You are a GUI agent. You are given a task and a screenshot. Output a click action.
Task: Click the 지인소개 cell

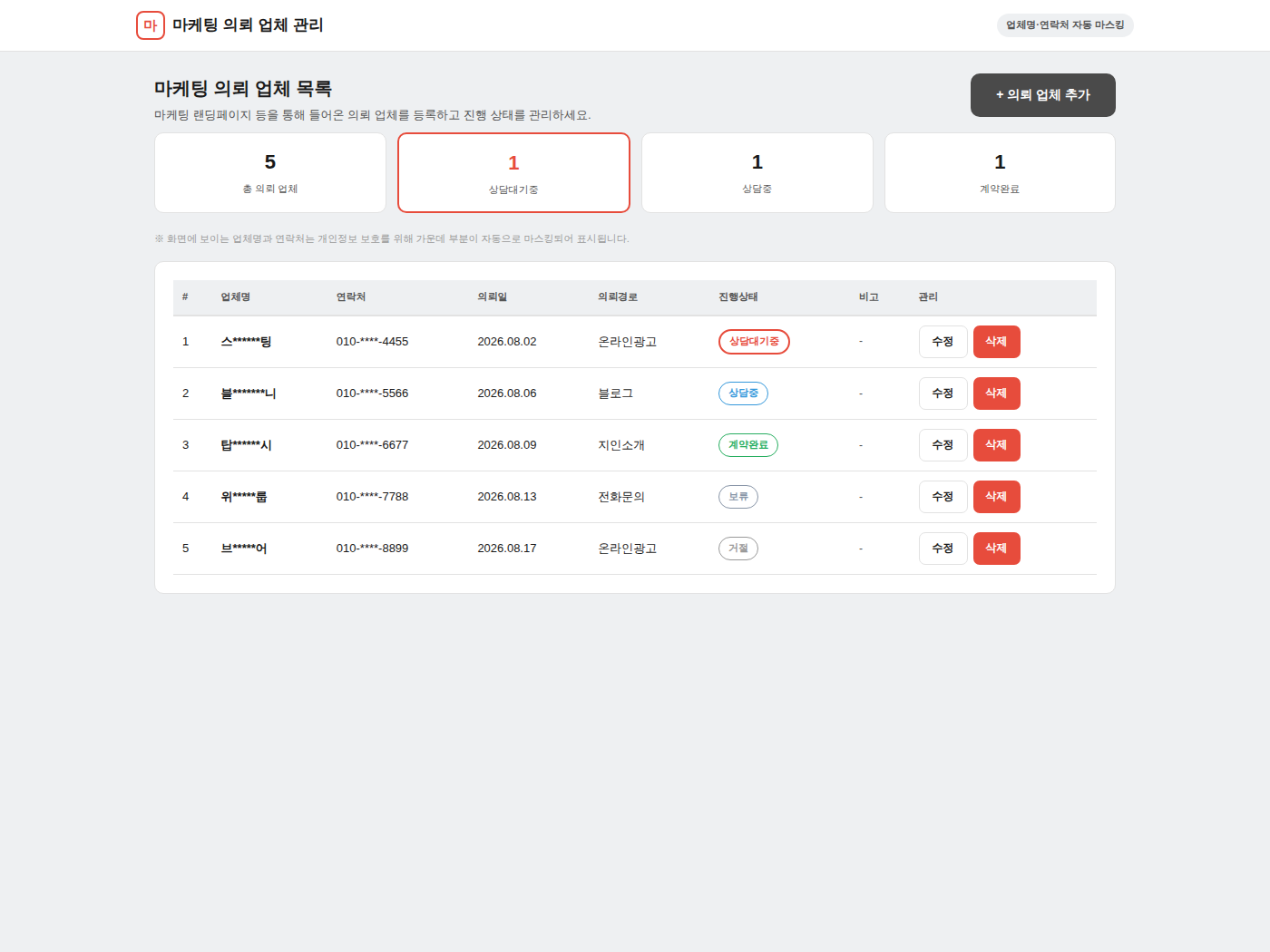coord(621,445)
